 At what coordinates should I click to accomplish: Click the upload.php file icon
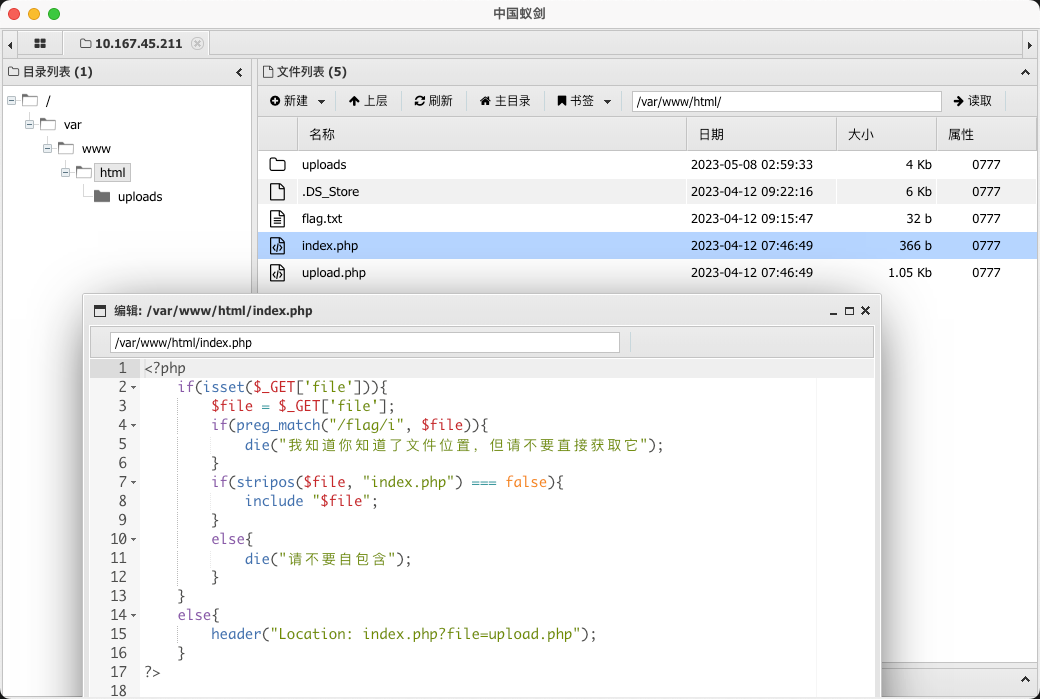[278, 272]
